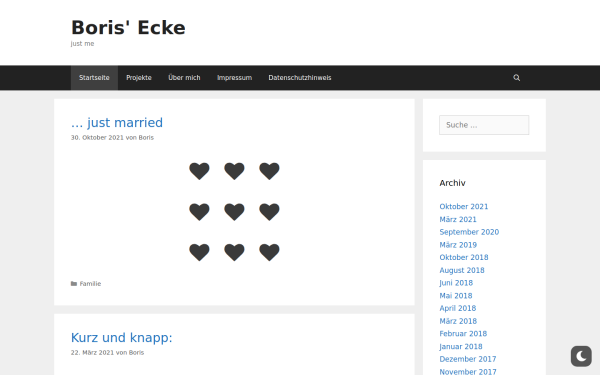Open the Impressum page

(x=234, y=78)
